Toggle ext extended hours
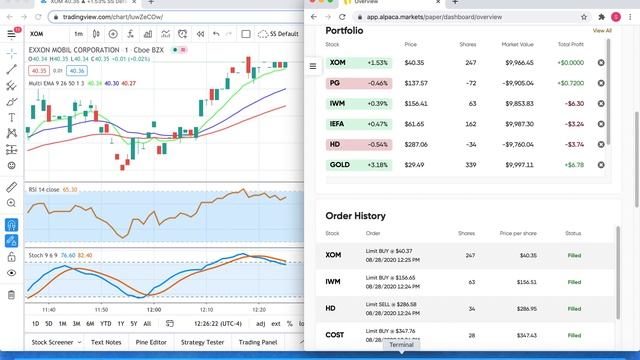640x360 pixels. tap(276, 324)
